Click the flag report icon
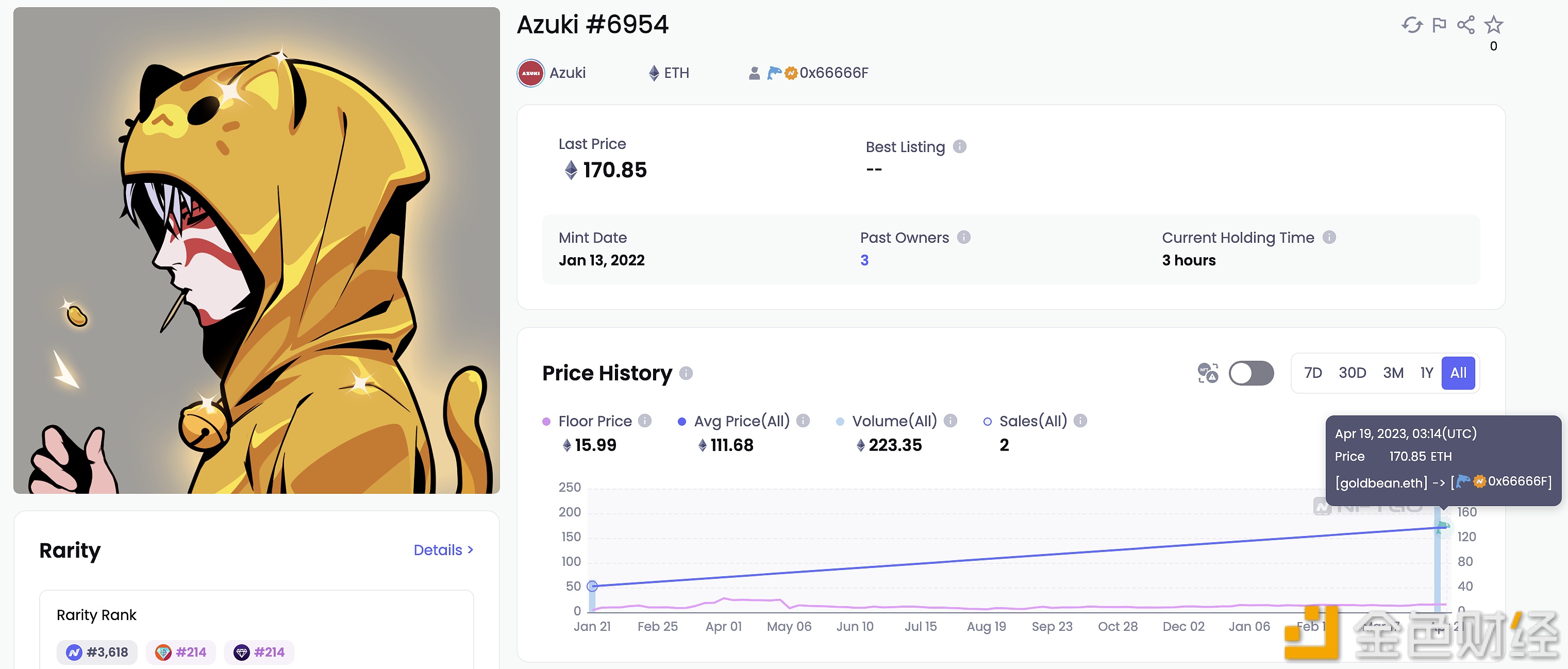The width and height of the screenshot is (1568, 669). tap(1439, 25)
